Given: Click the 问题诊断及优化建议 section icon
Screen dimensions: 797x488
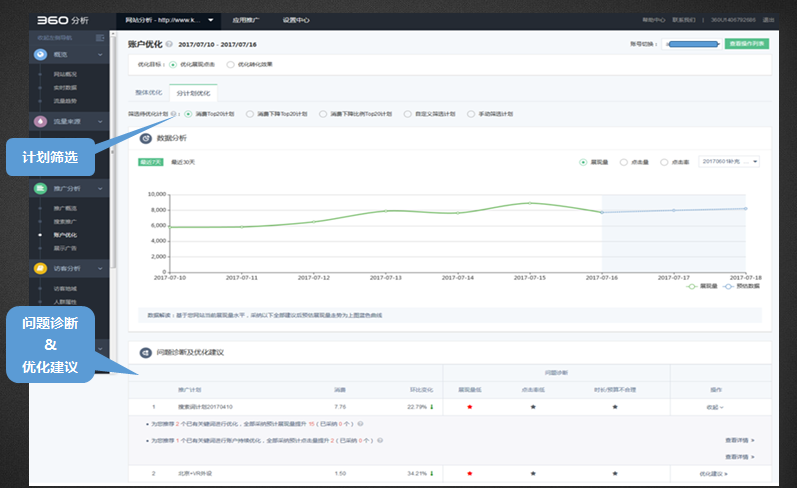Looking at the screenshot, I should pyautogui.click(x=146, y=352).
